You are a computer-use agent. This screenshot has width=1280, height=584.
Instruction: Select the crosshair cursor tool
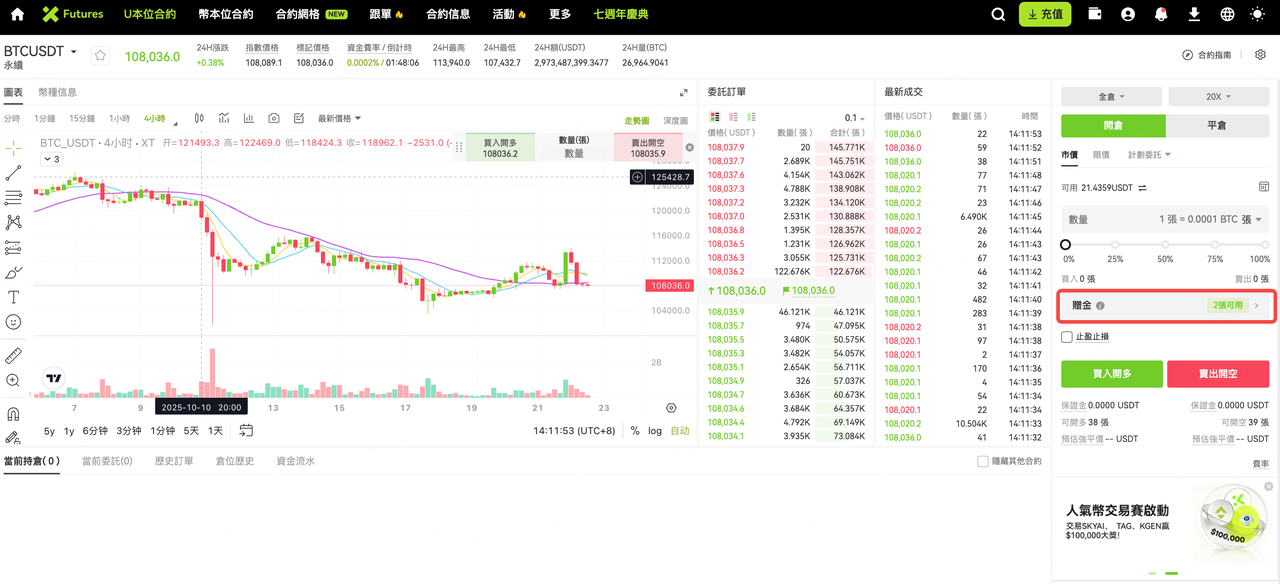click(13, 148)
